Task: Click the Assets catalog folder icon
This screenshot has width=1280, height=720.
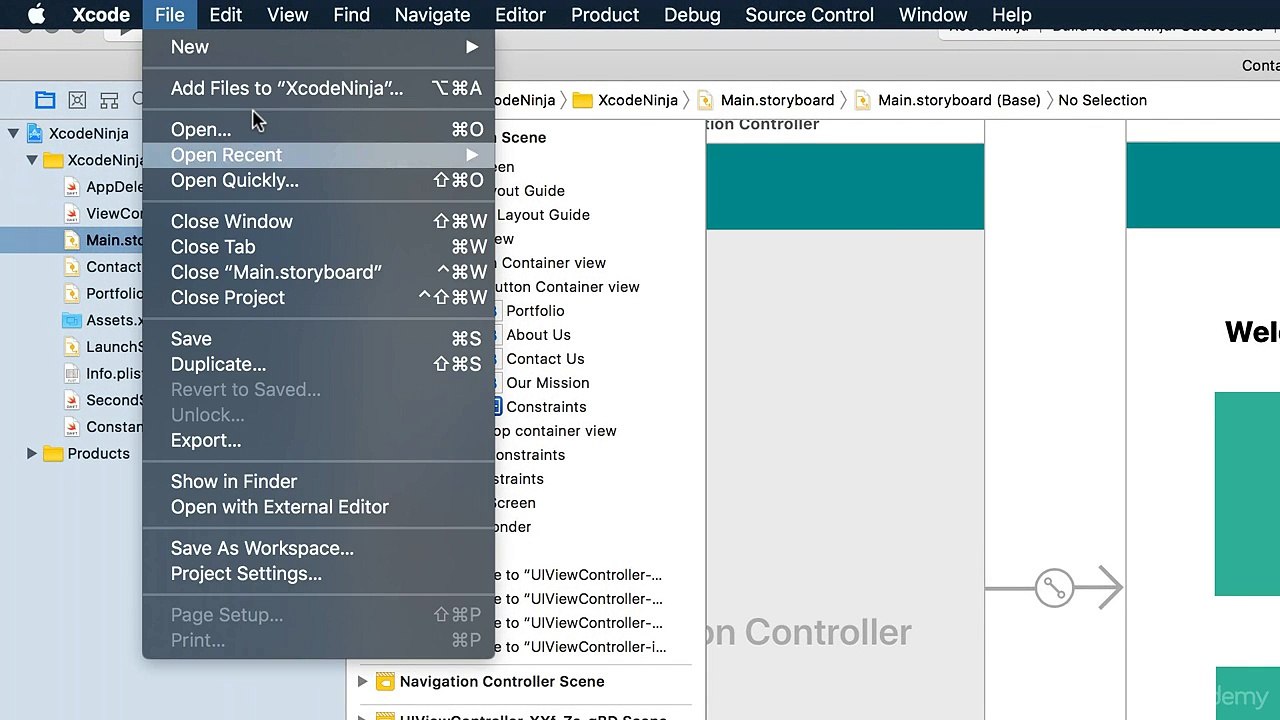Action: tap(71, 320)
